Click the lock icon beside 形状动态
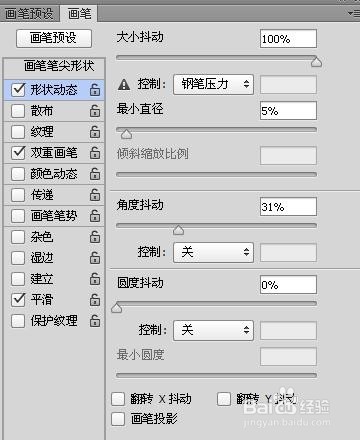 click(x=95, y=90)
